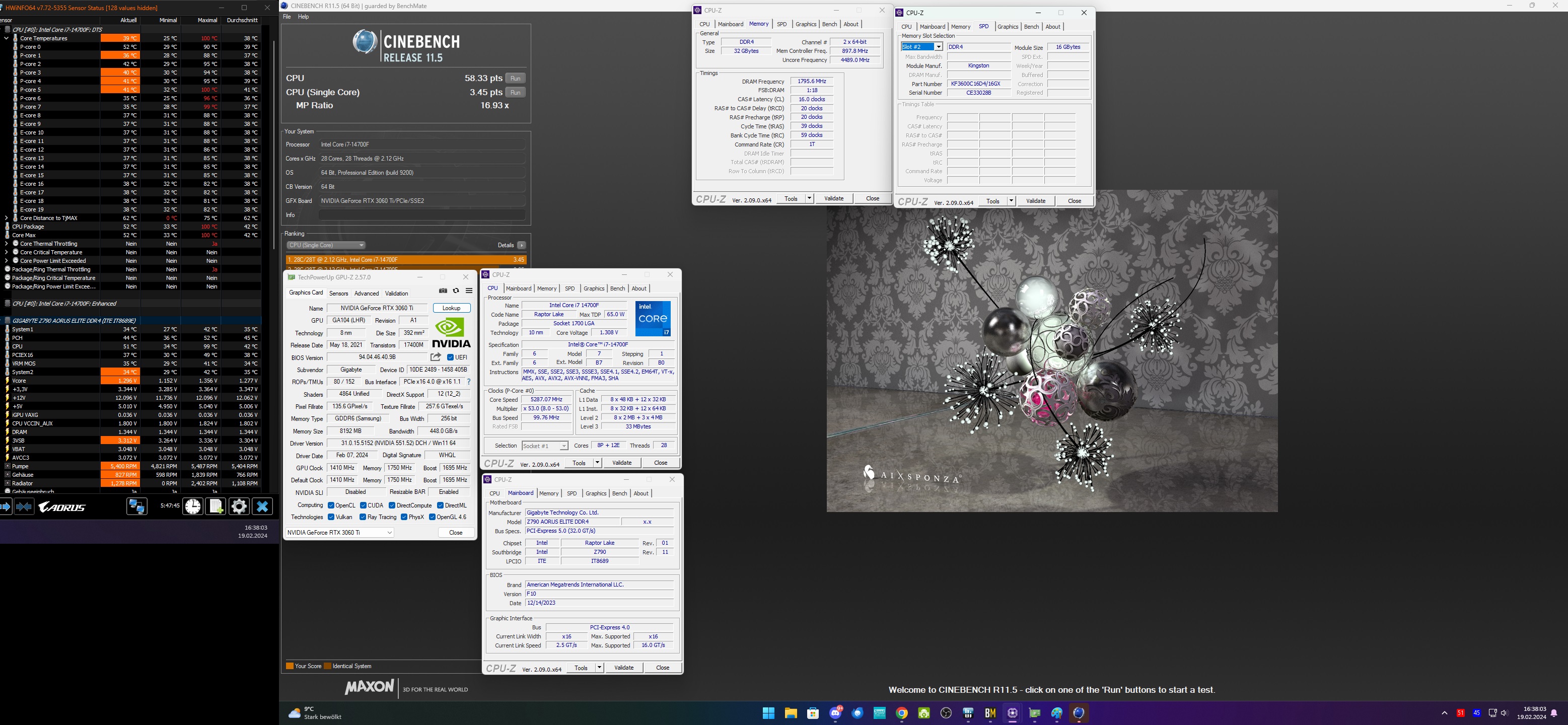1568x725 pixels.
Task: Open the Cinebench Ranking CPU (Single Core) dropdown
Action: point(326,245)
